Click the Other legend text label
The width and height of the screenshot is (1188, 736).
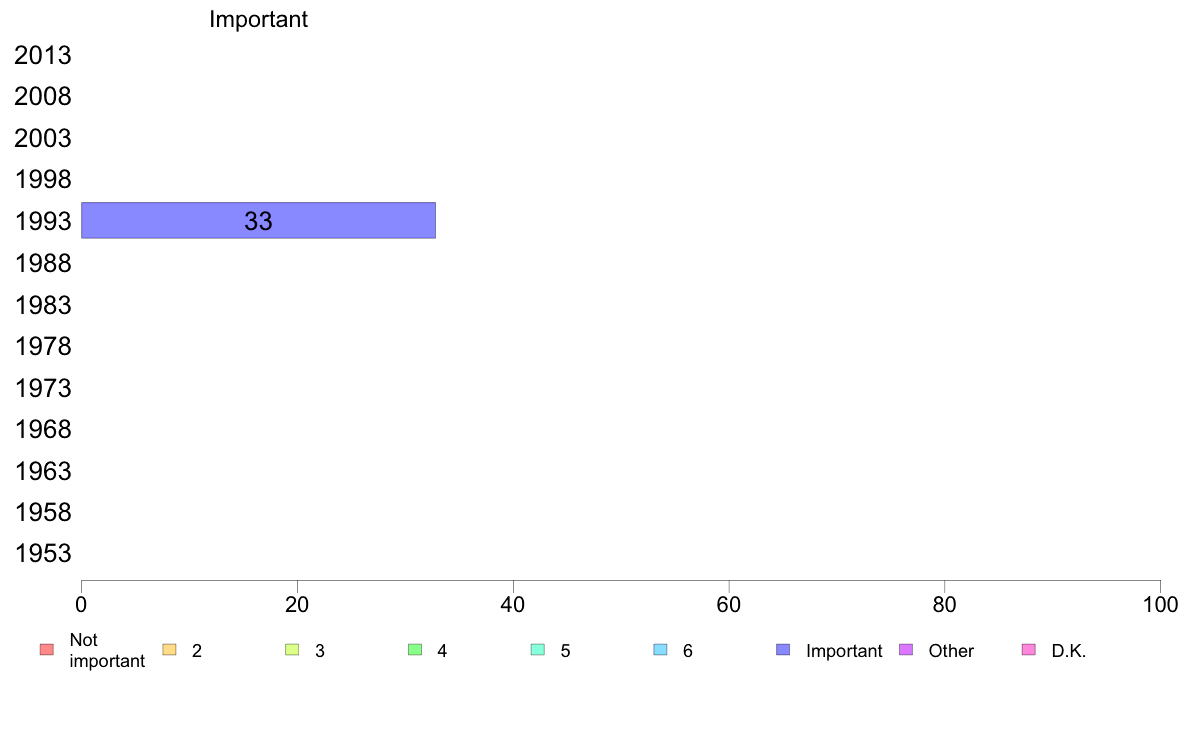[x=951, y=651]
